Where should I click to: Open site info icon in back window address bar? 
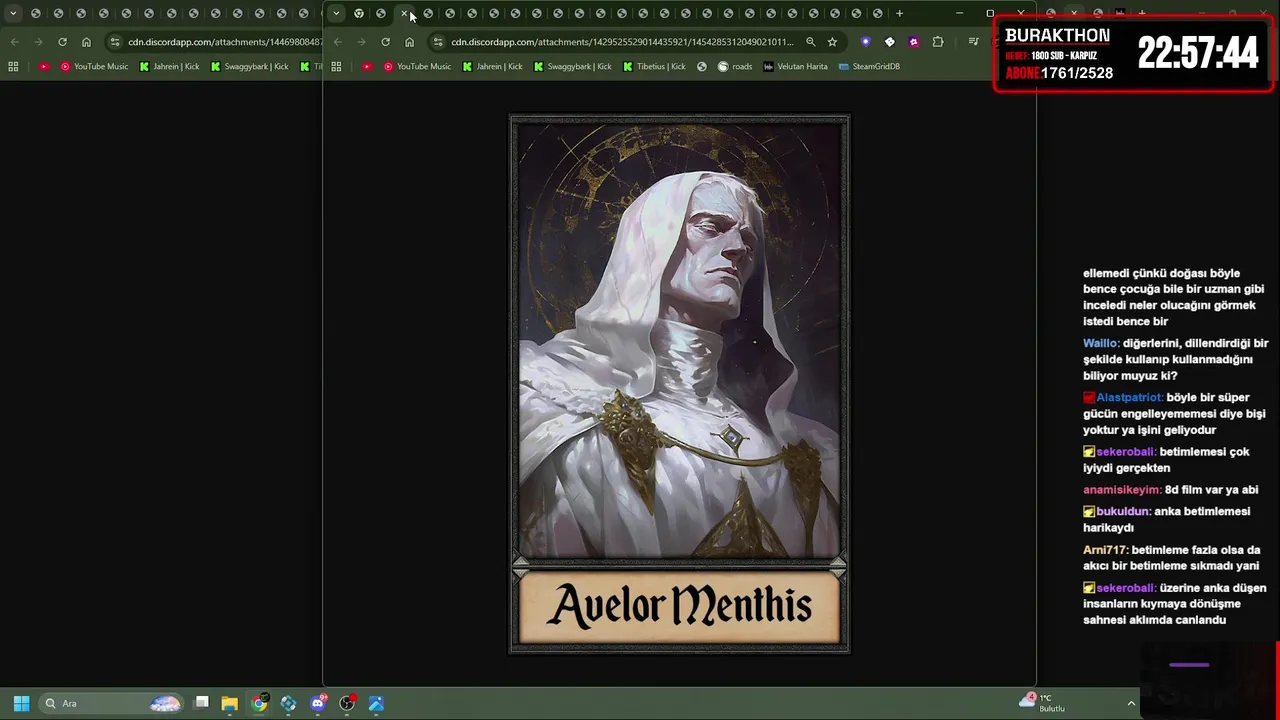115,42
